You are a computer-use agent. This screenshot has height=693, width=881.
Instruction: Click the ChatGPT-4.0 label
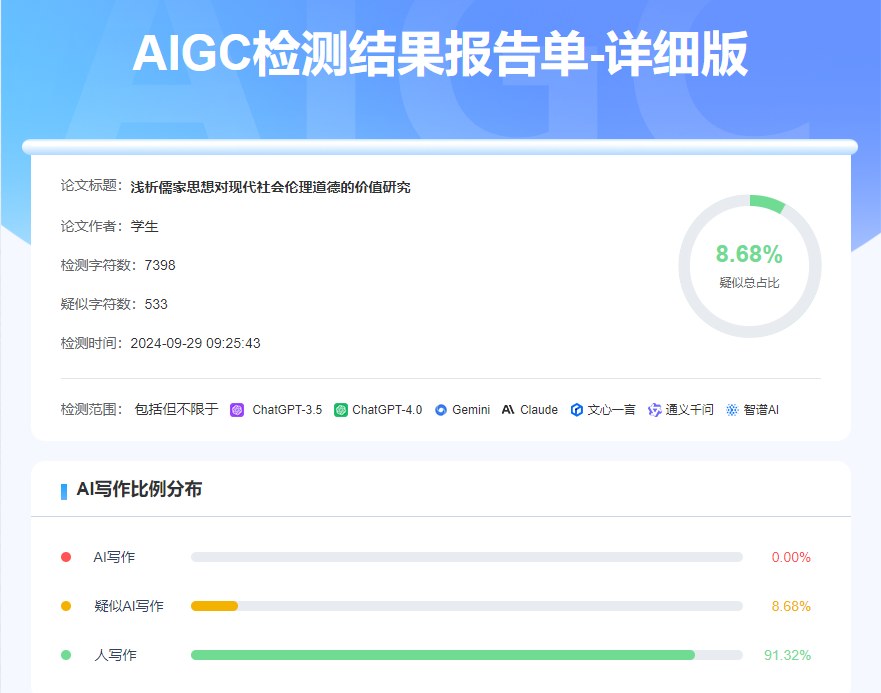click(x=387, y=410)
